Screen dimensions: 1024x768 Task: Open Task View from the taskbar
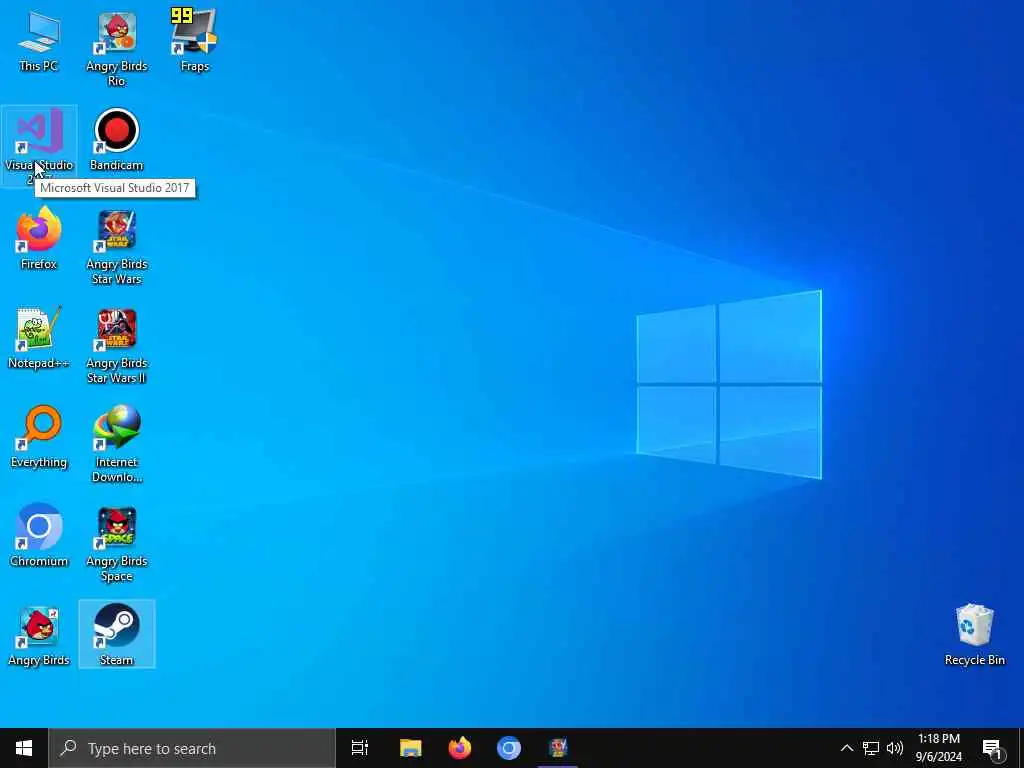(x=360, y=748)
